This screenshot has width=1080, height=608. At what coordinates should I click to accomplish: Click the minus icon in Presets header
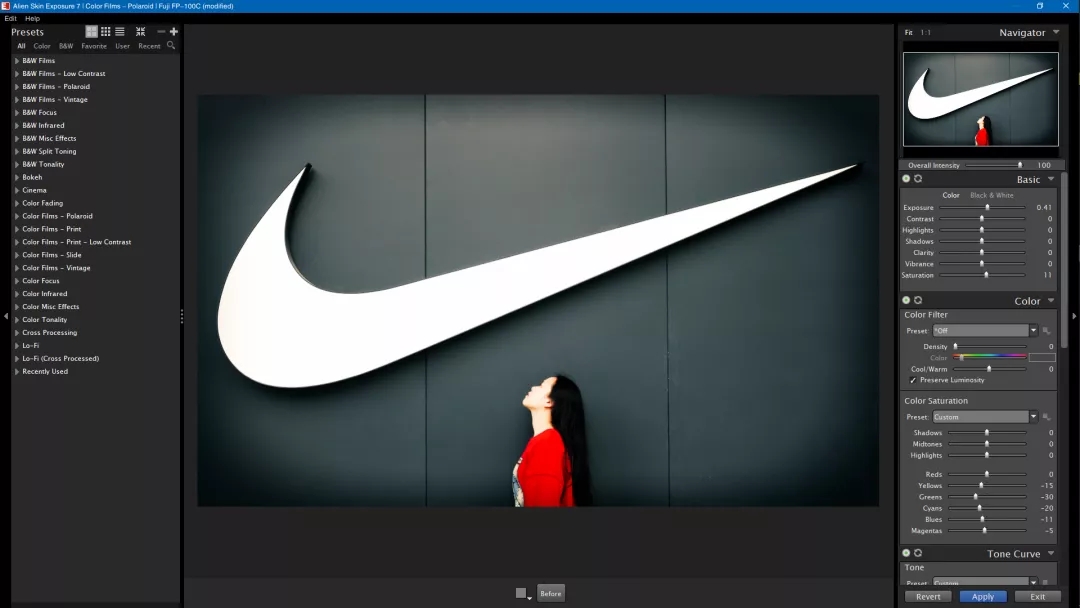pos(161,32)
